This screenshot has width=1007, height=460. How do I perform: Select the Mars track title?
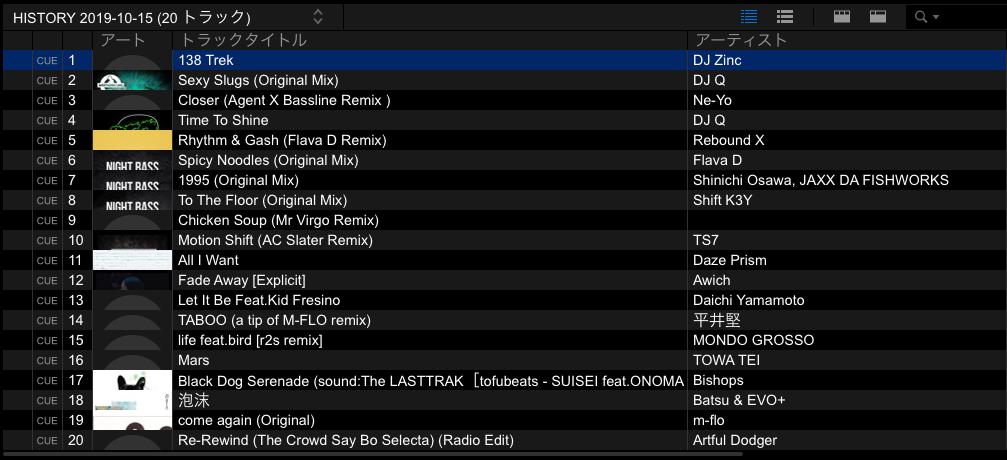[x=193, y=360]
